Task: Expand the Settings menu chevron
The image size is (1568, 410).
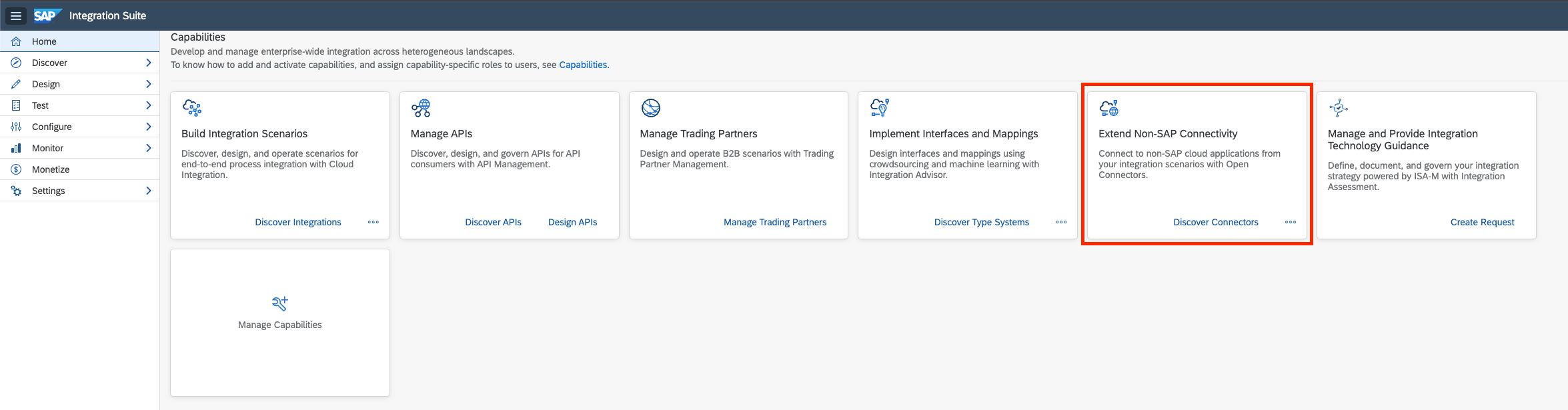Action: [x=148, y=191]
